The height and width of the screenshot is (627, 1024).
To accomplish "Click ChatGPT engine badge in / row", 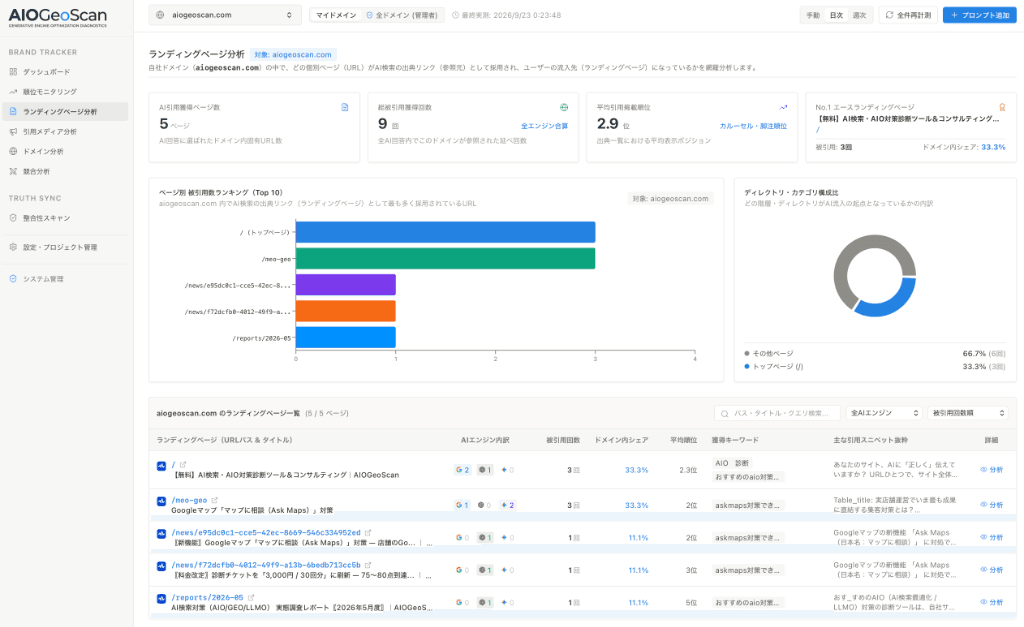I will coord(485,470).
